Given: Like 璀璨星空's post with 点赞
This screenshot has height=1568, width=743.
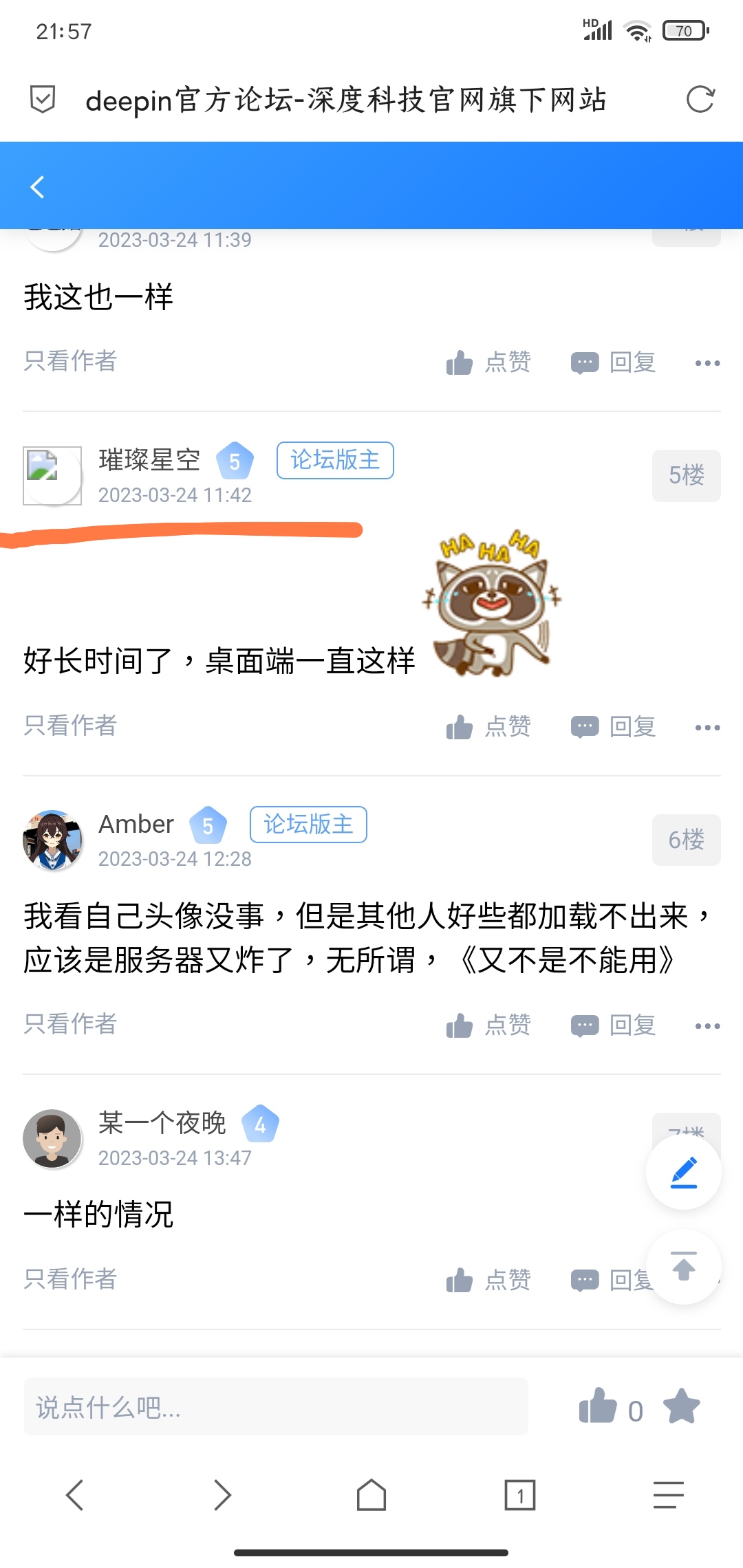Looking at the screenshot, I should click(488, 727).
